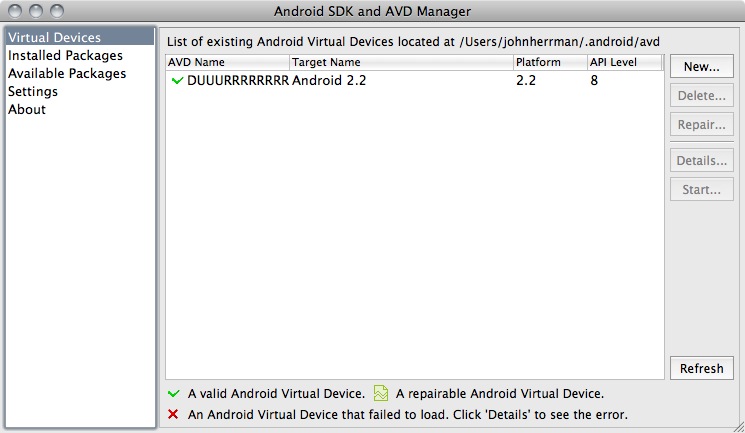The height and width of the screenshot is (433, 745).
Task: Go to Available Packages
Action: (67, 74)
